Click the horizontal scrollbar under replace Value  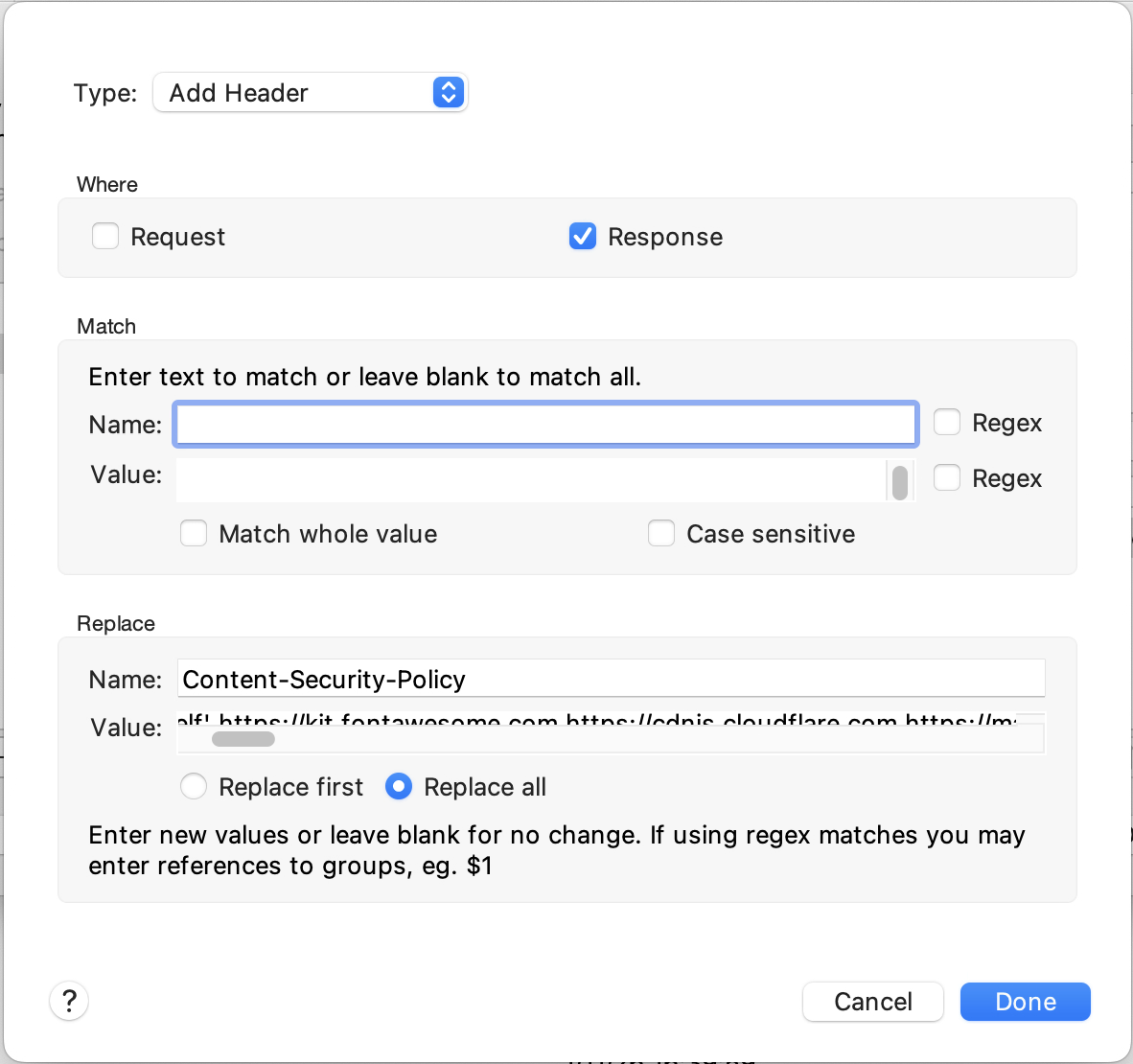click(x=243, y=738)
